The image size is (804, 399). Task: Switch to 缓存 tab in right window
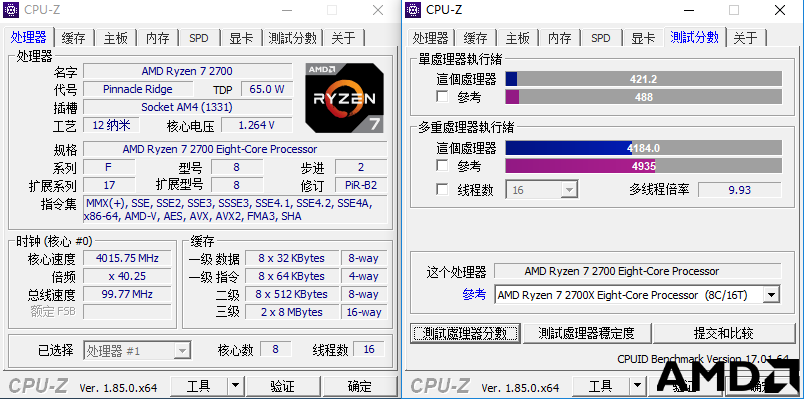475,38
